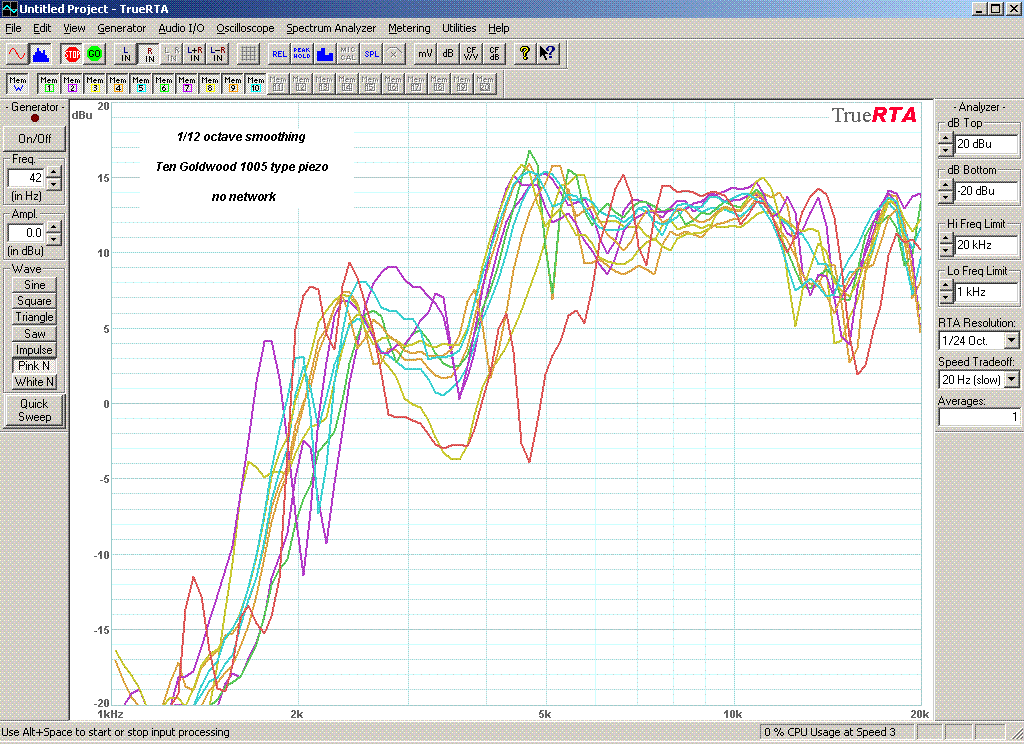Click the Mem 7 memory button
Viewport: 1024px width, 744px height.
point(187,84)
